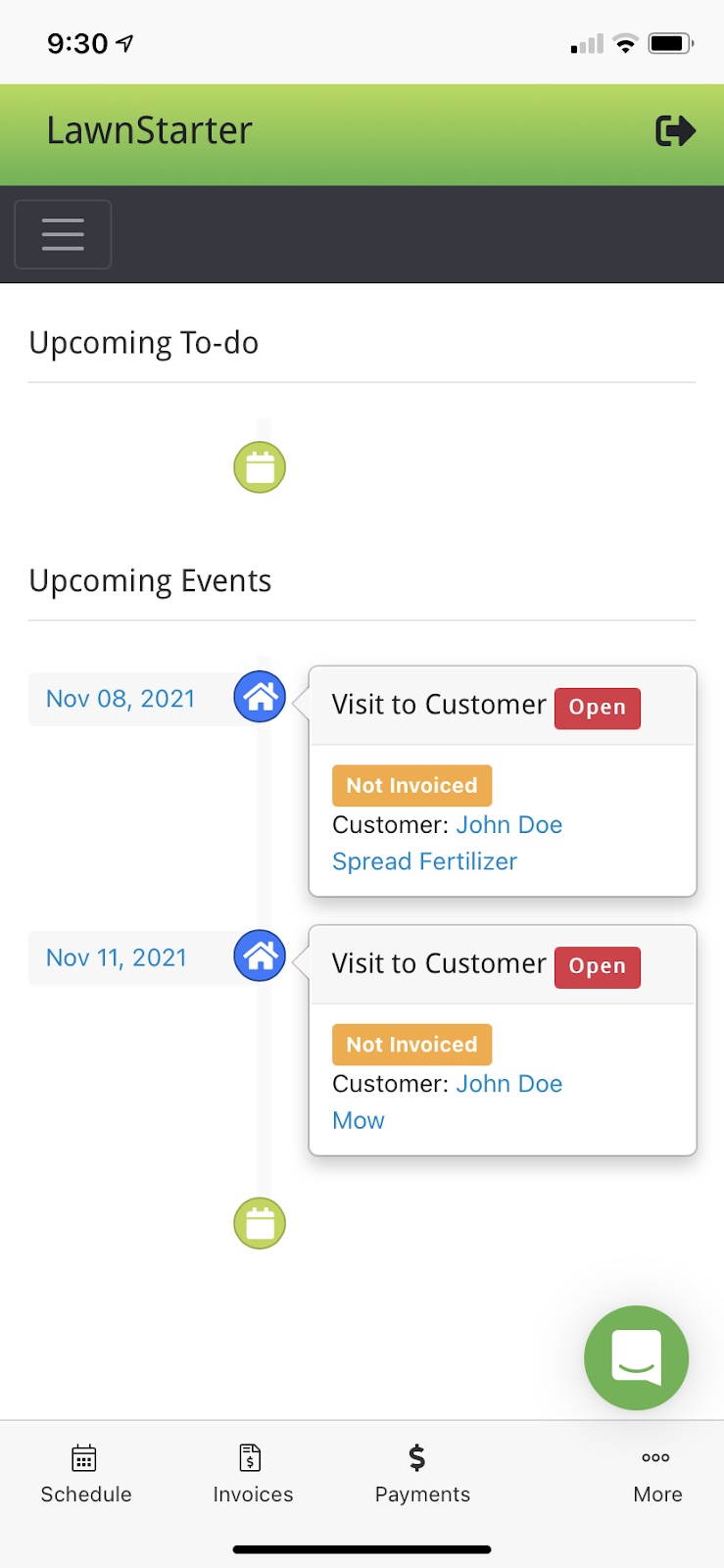The image size is (724, 1568).
Task: Open John Doe link in Mow visit
Action: point(509,1084)
